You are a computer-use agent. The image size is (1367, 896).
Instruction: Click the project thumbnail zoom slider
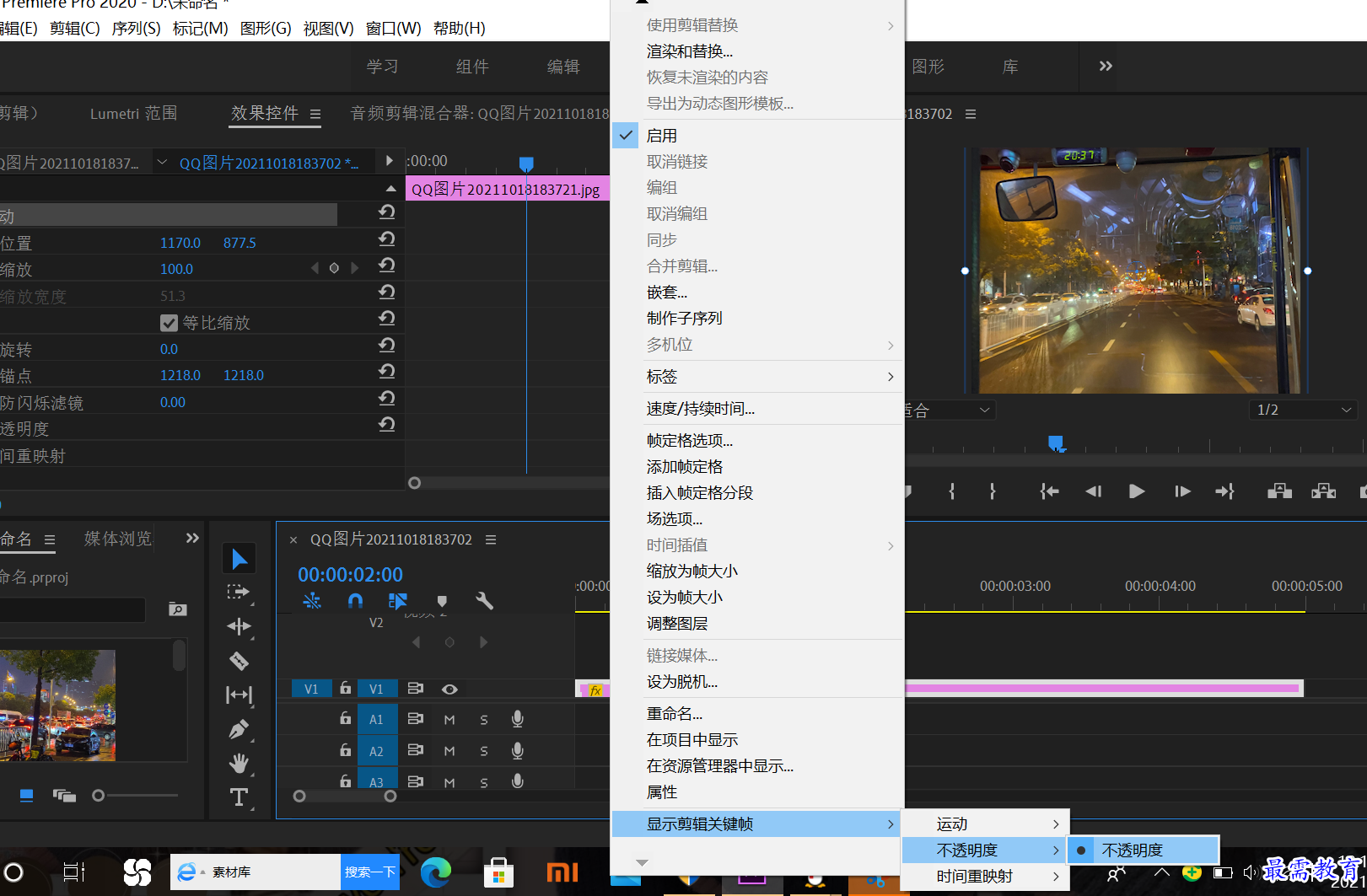99,796
